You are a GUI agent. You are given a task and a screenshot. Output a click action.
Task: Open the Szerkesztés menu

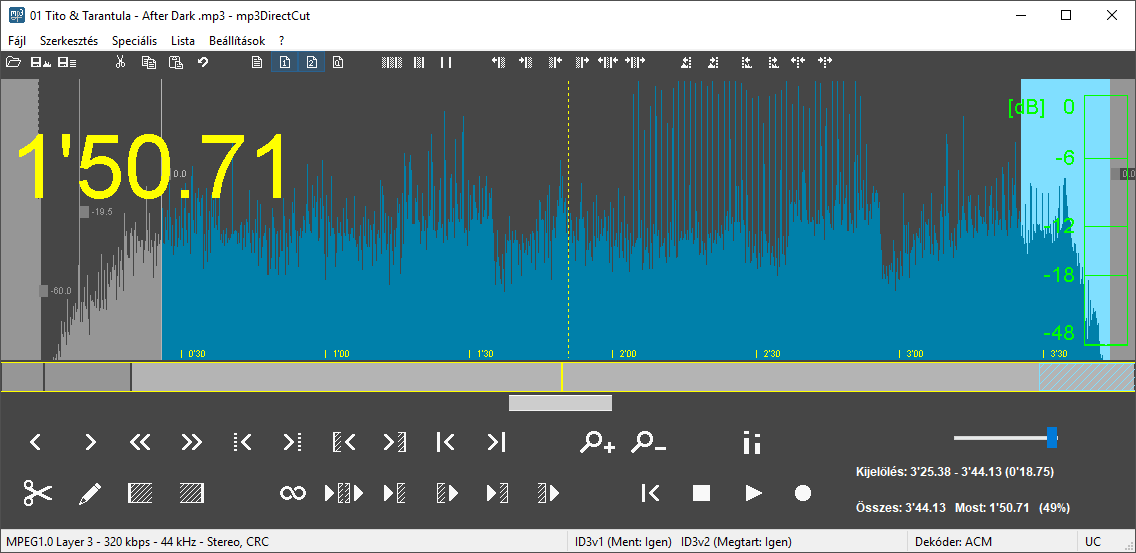point(69,41)
